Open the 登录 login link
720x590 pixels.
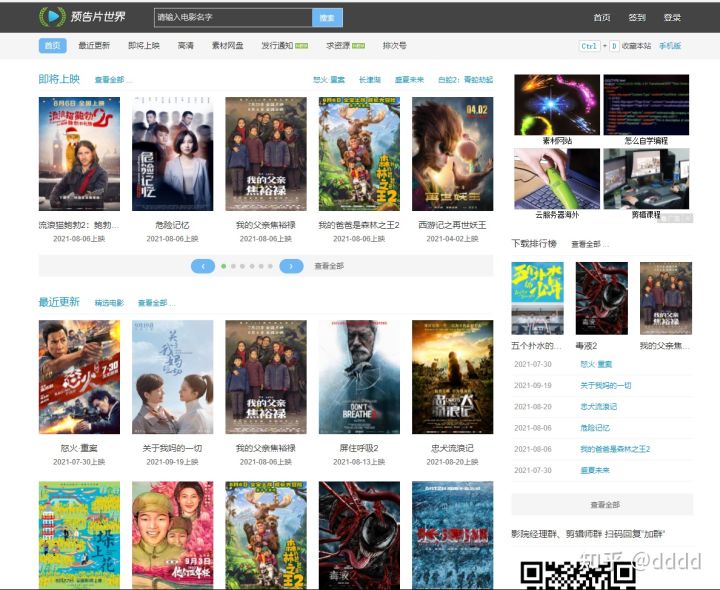coord(672,17)
